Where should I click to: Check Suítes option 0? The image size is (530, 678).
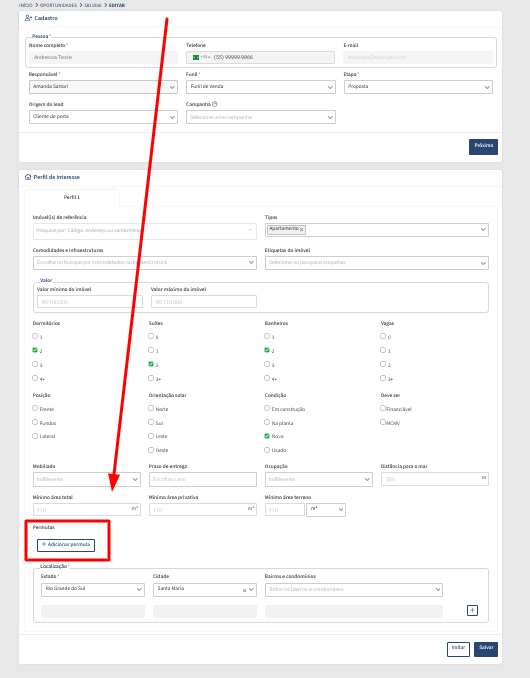pos(151,336)
